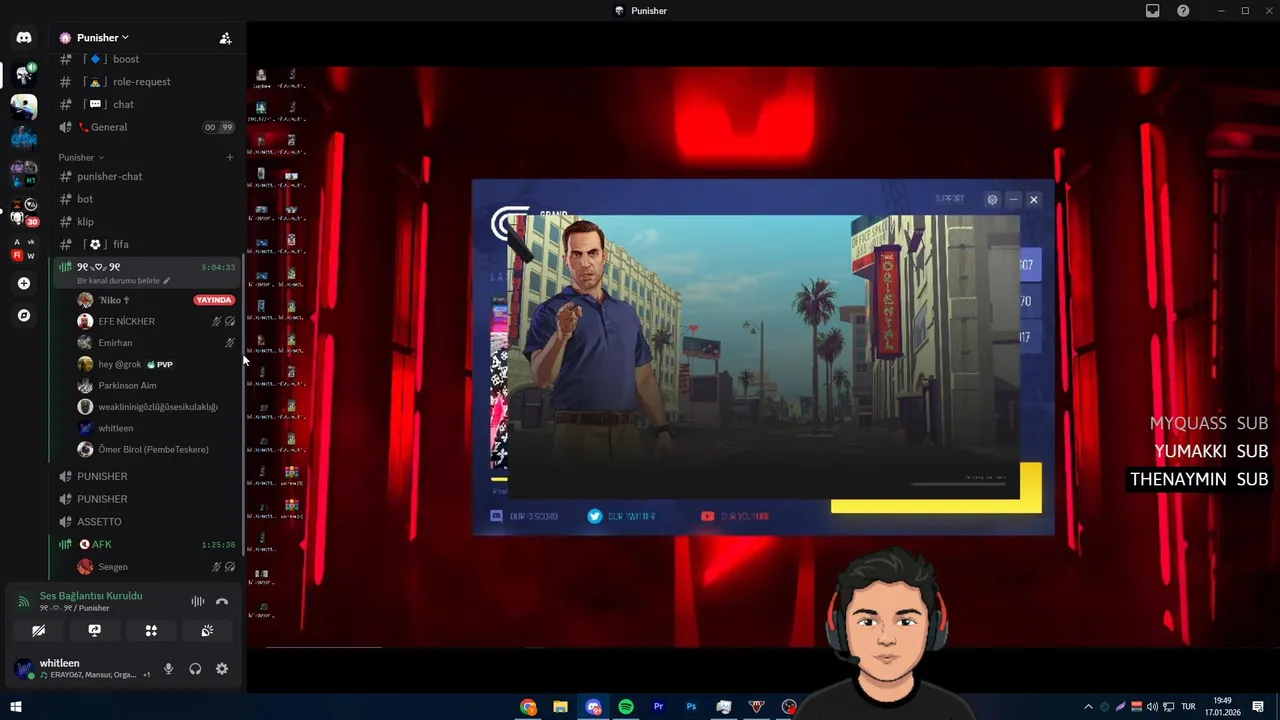Click the Ses Bağlantısı Kuruldu connection status

tap(91, 596)
